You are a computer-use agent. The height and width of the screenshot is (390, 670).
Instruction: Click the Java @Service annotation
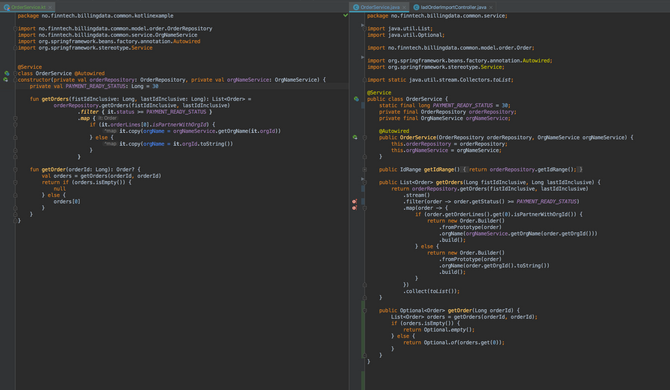(x=379, y=93)
